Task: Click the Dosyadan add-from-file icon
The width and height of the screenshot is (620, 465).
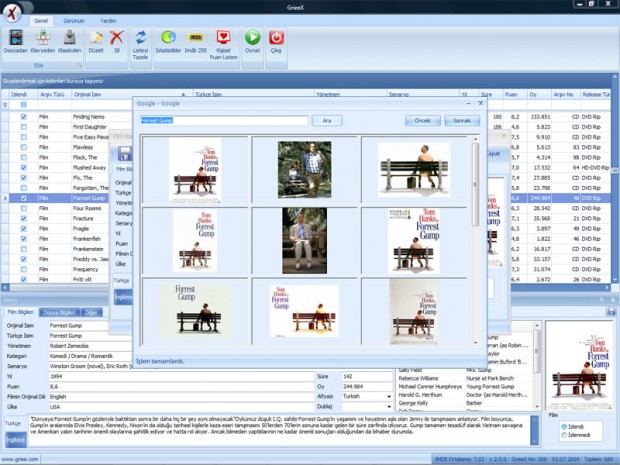Action: (16, 38)
